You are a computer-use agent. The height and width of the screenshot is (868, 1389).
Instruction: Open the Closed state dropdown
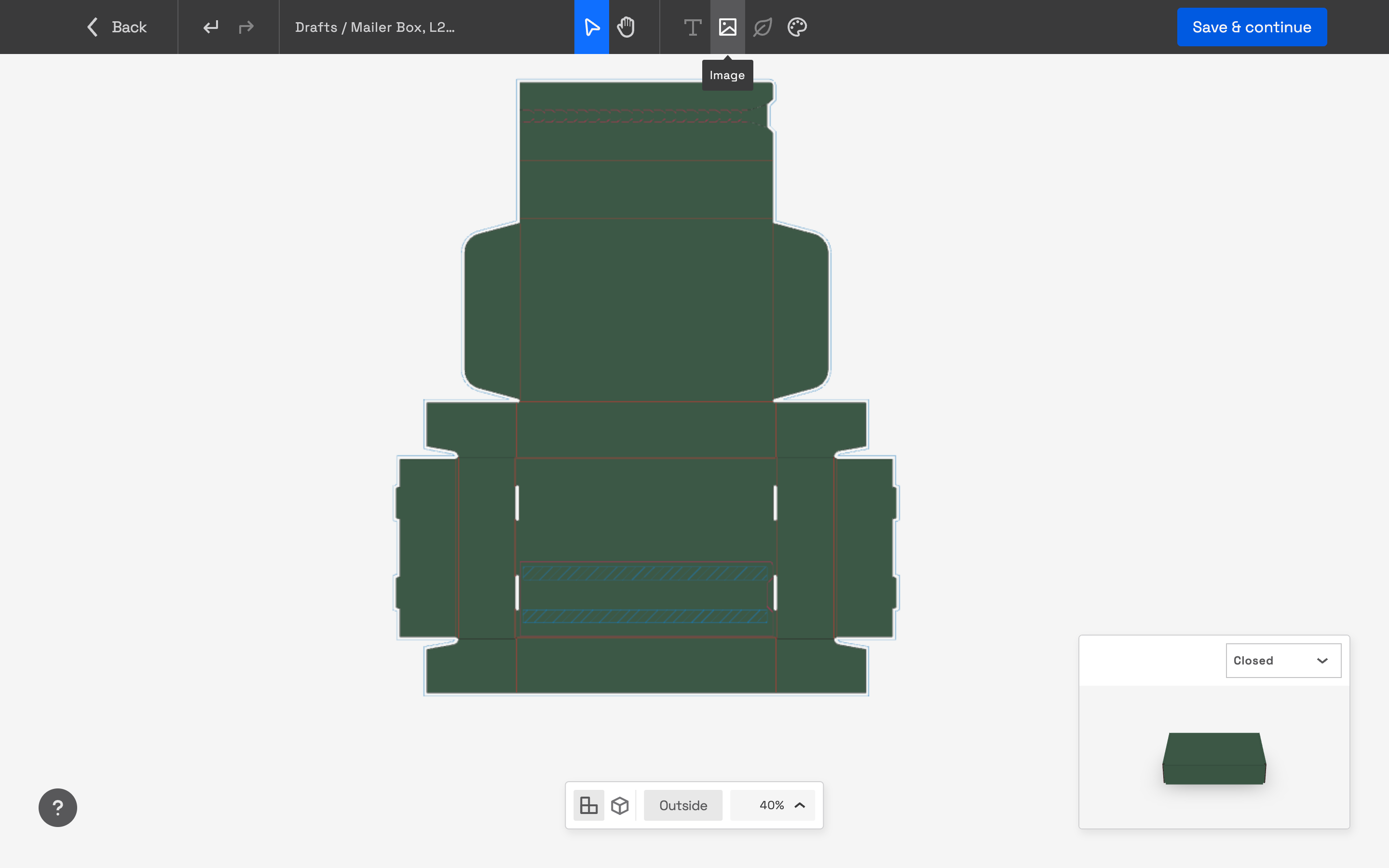click(1283, 660)
